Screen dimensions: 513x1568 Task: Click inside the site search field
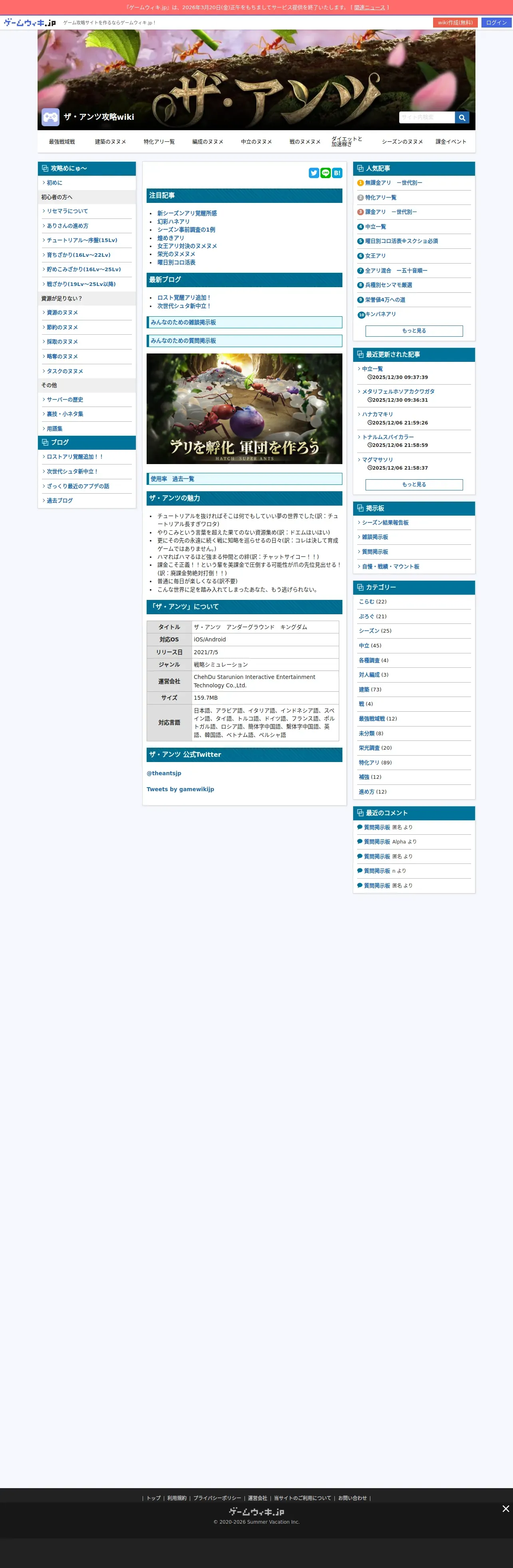[427, 117]
